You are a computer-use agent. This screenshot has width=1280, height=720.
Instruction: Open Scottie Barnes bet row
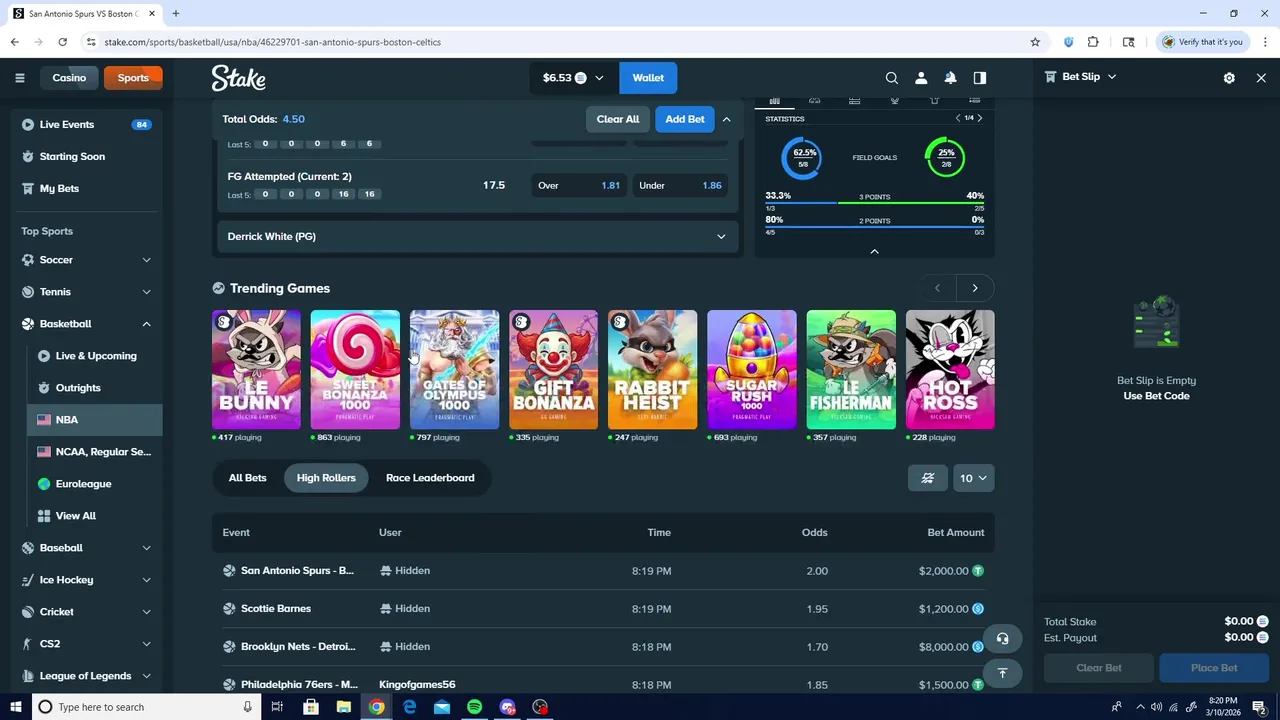[x=603, y=609]
